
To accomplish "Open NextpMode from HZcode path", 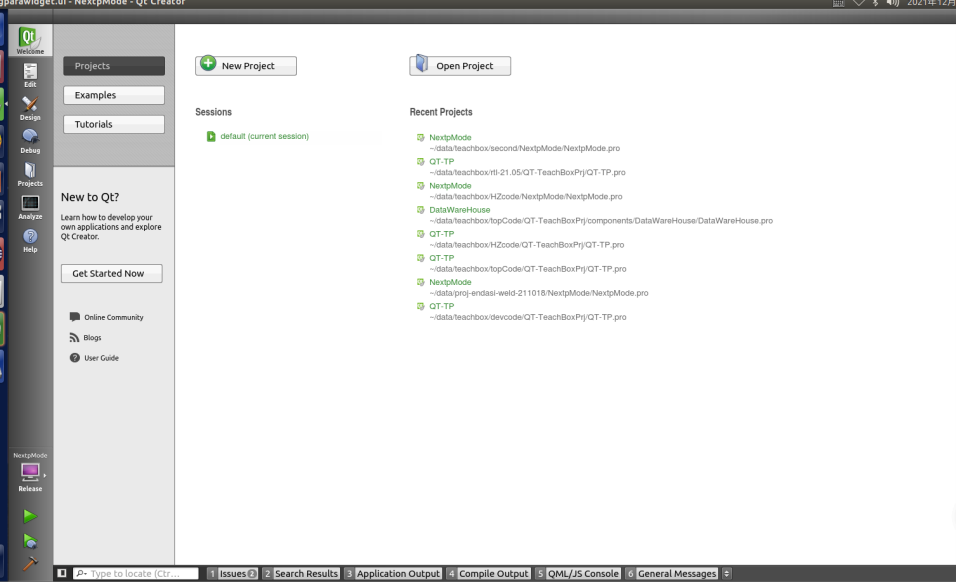I will (x=450, y=186).
